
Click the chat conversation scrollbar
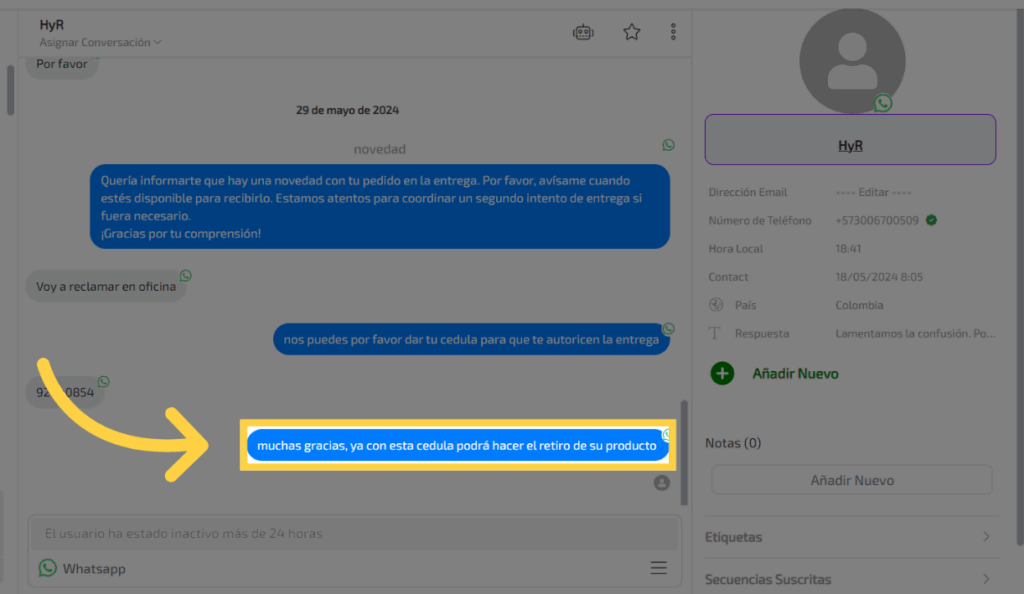pyautogui.click(x=684, y=450)
